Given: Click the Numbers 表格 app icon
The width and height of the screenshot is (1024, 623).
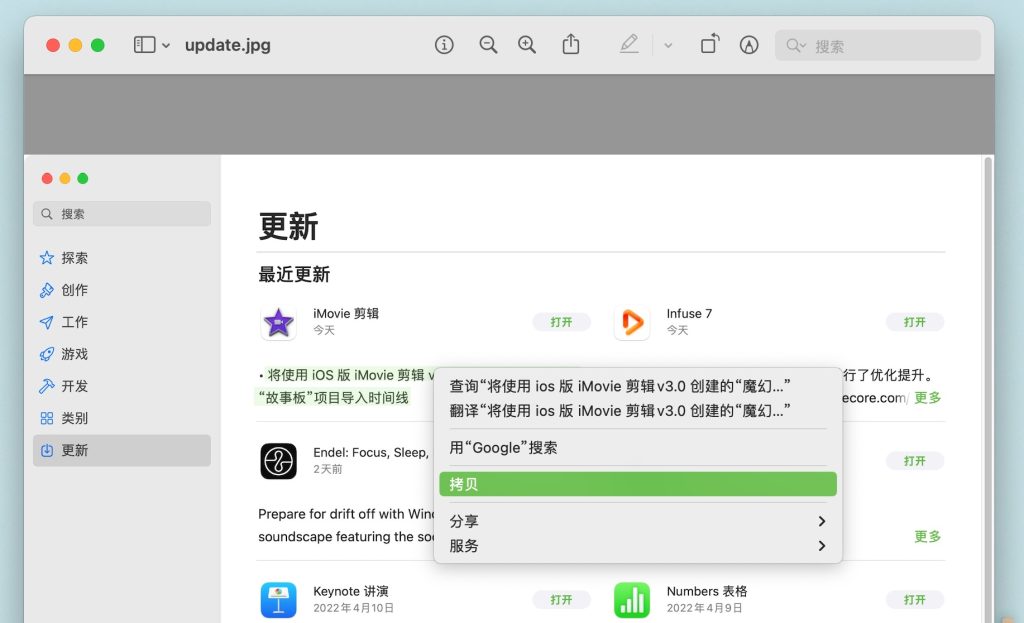Looking at the screenshot, I should pyautogui.click(x=632, y=599).
